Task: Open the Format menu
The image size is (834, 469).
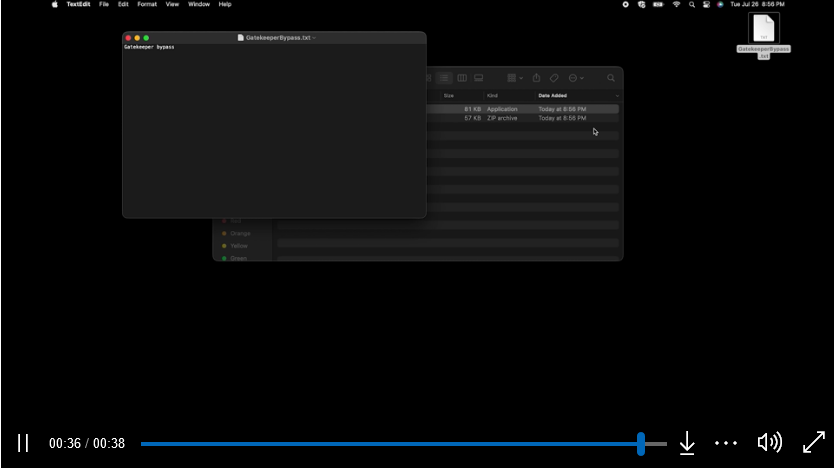Action: pos(147,4)
